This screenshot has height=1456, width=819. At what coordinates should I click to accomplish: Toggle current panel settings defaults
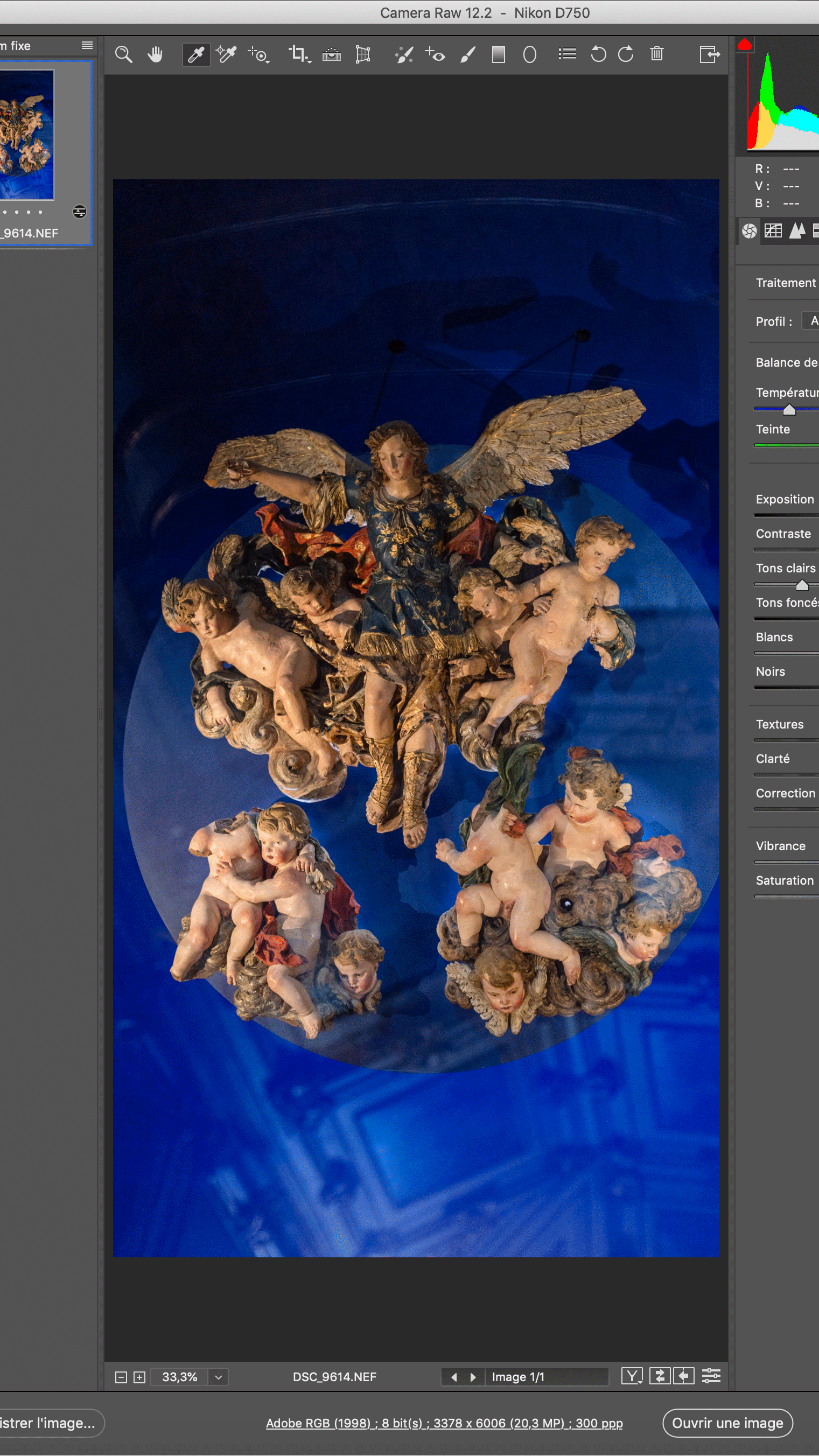[711, 1376]
